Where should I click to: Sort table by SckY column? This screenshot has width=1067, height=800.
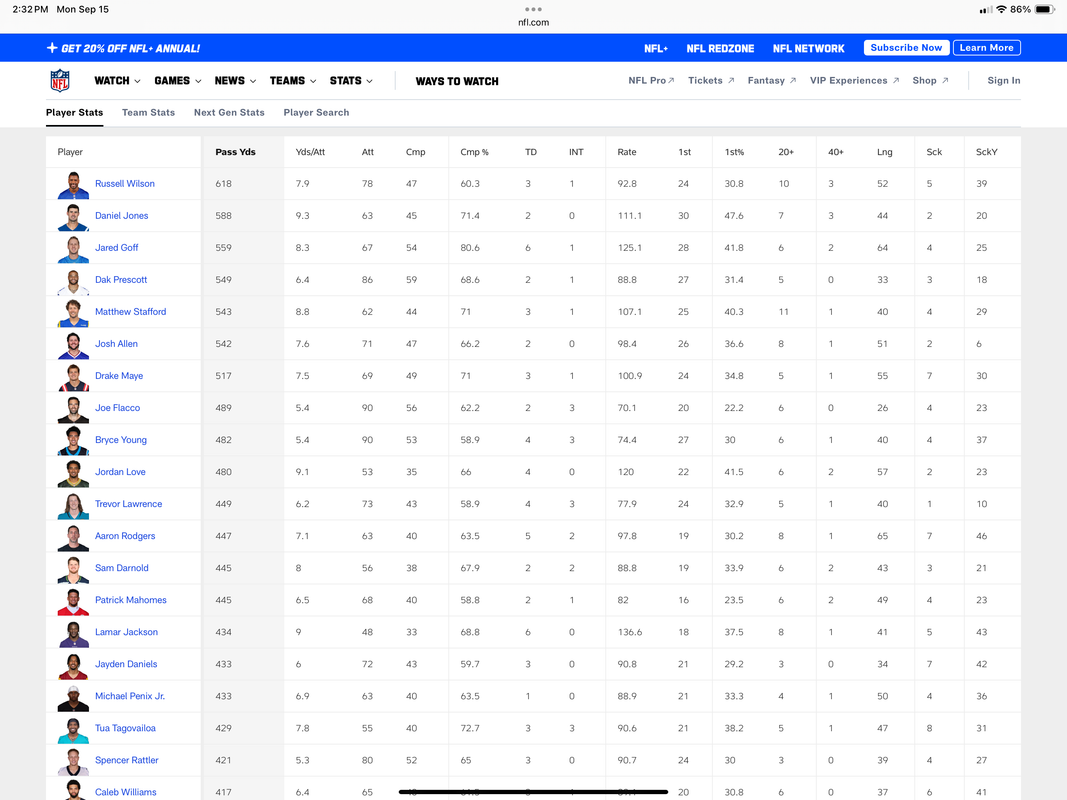coord(986,152)
